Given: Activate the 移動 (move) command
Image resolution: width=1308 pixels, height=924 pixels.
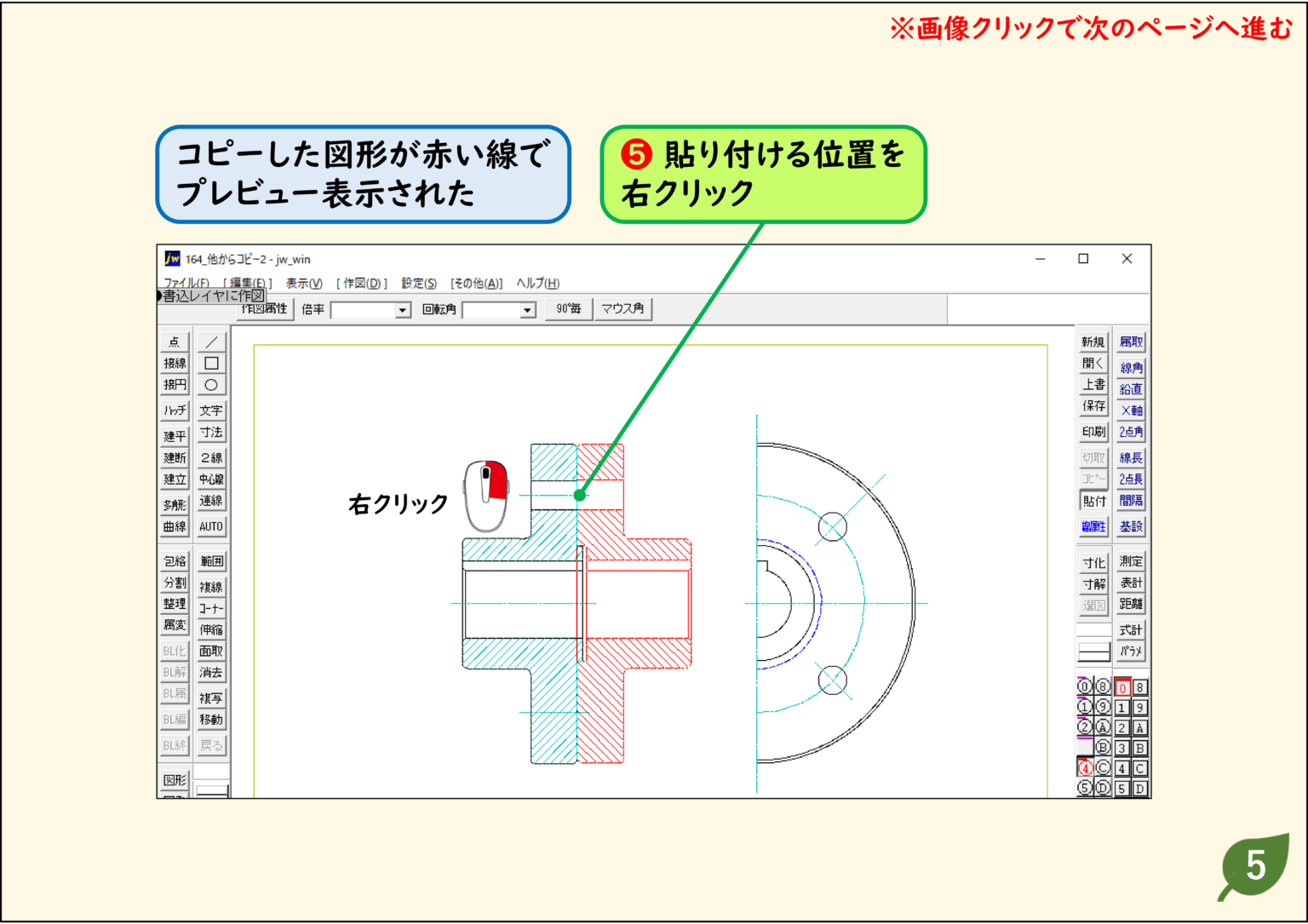Looking at the screenshot, I should 210,720.
